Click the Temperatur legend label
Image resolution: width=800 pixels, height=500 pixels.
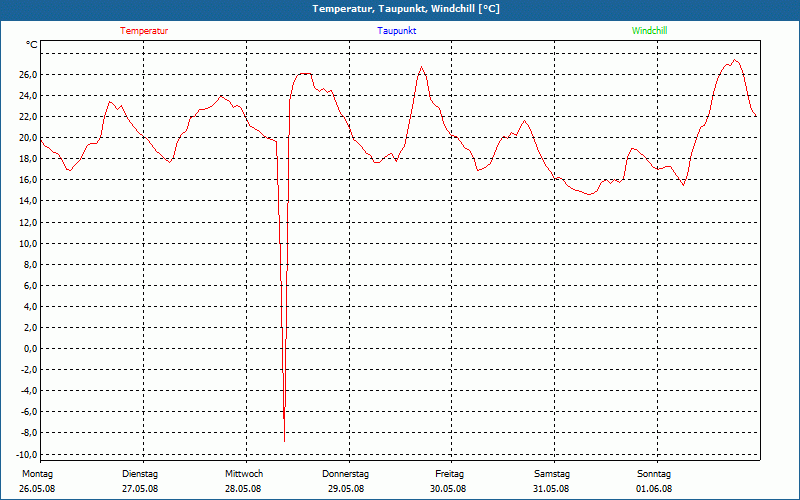(x=144, y=31)
